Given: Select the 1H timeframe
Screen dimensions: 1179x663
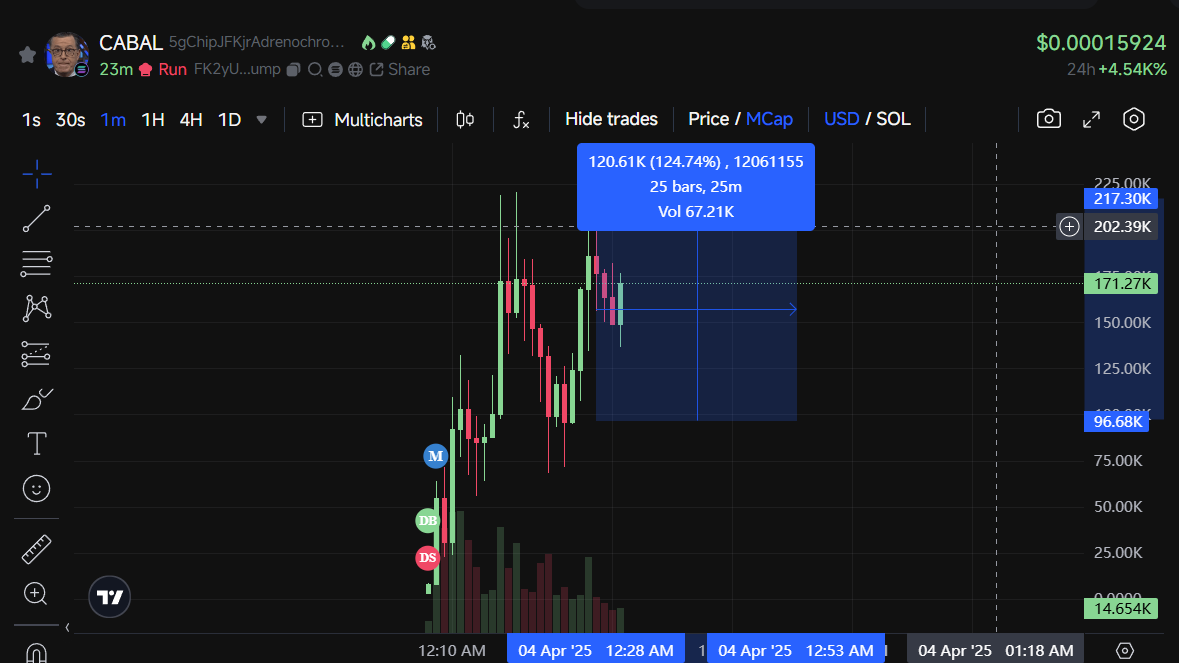Looking at the screenshot, I should pos(153,120).
